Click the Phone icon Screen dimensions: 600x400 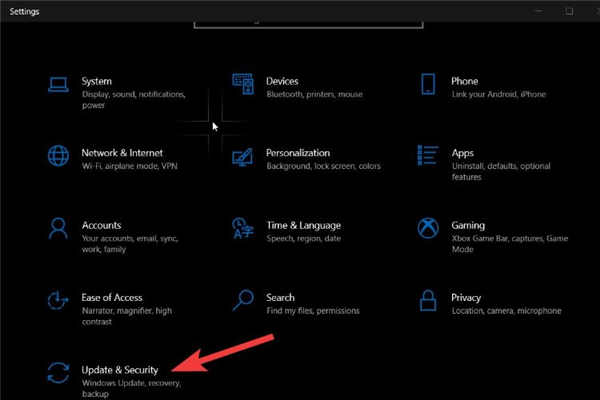(x=427, y=84)
